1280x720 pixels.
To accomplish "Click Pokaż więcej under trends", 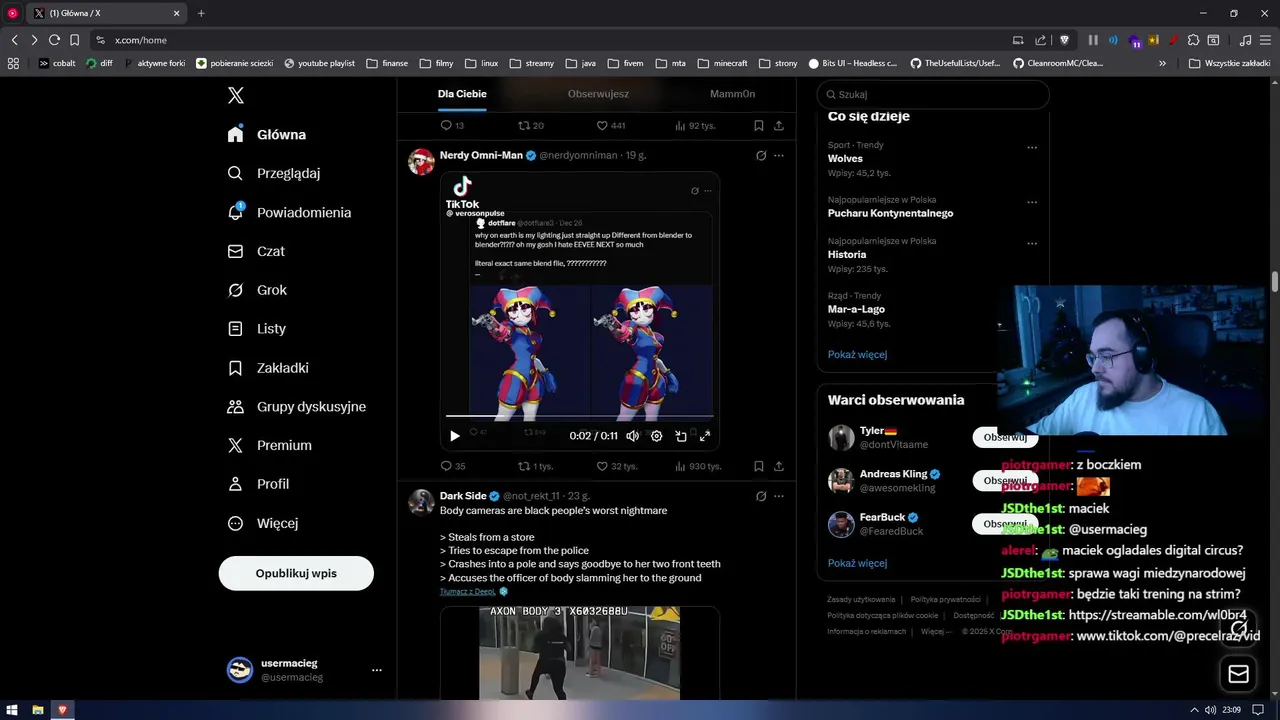I will pyautogui.click(x=857, y=354).
